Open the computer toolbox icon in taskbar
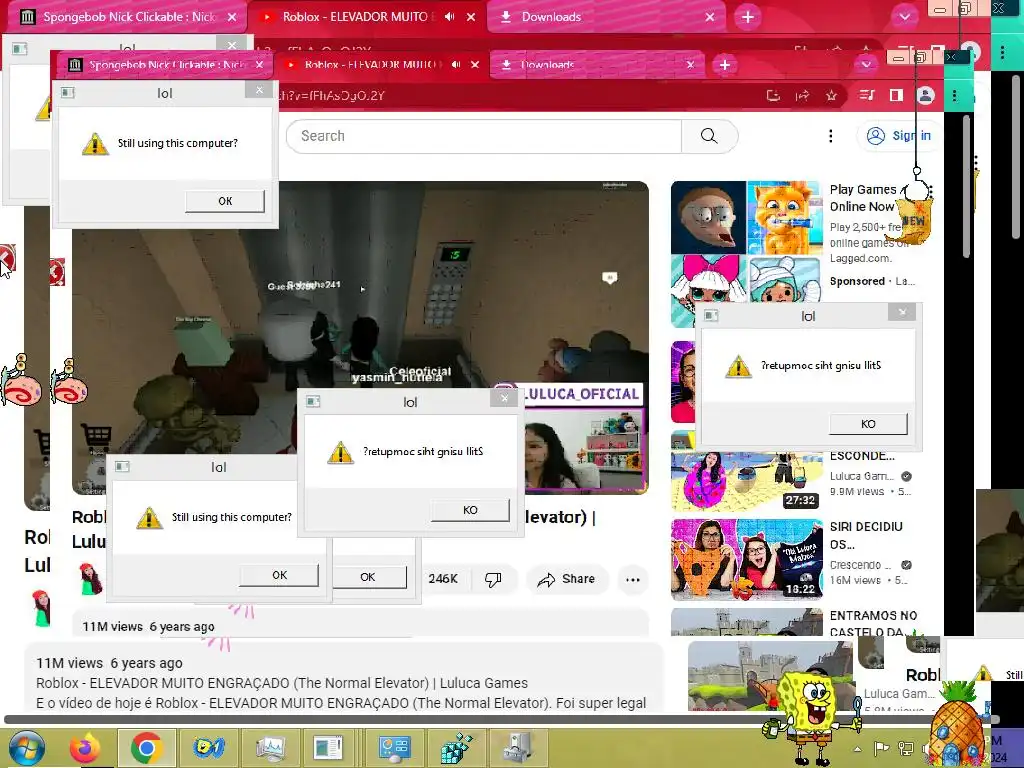The height and width of the screenshot is (768, 1024). pos(517,748)
